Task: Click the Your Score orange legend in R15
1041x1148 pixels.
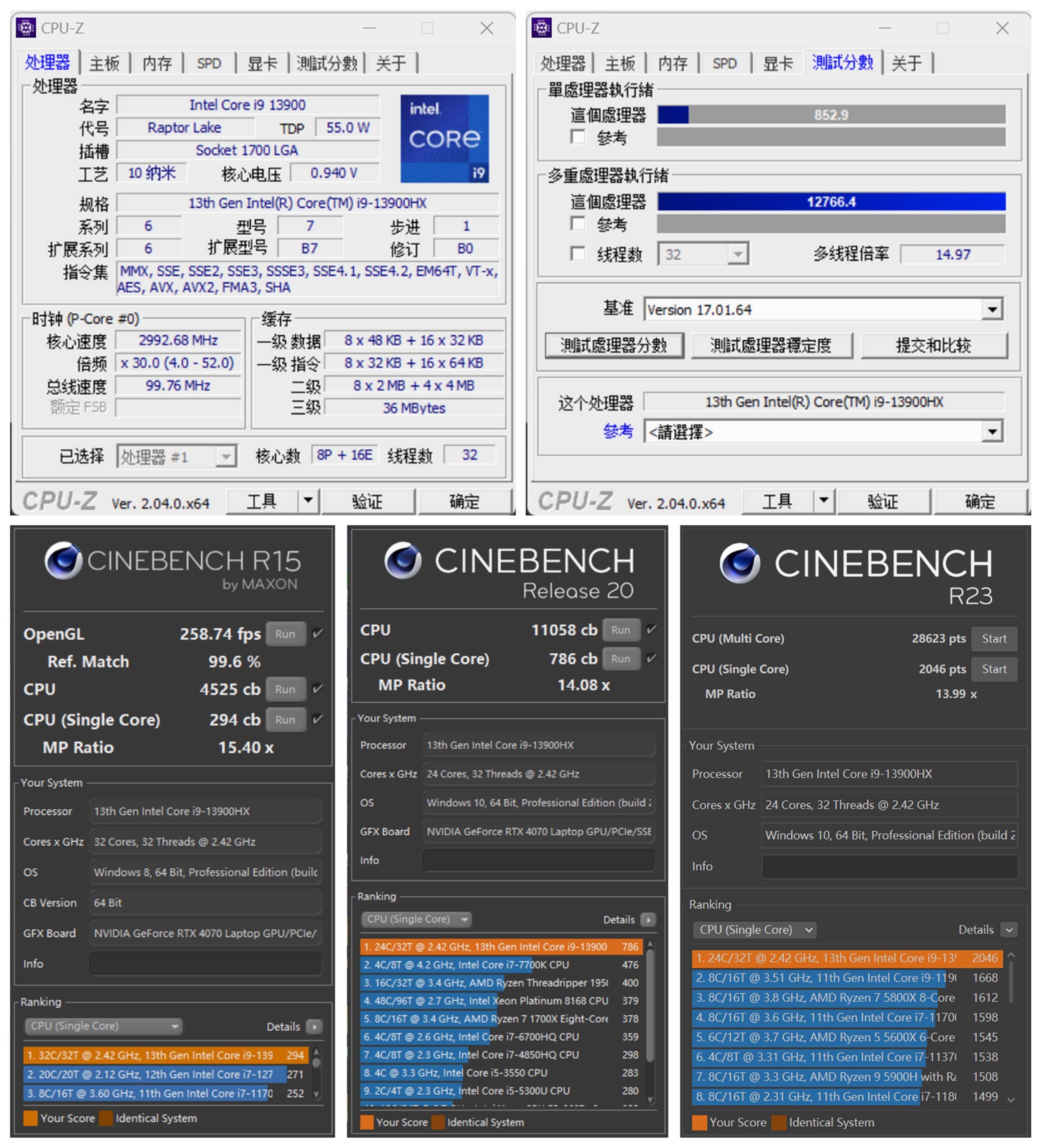Action: (30, 1118)
